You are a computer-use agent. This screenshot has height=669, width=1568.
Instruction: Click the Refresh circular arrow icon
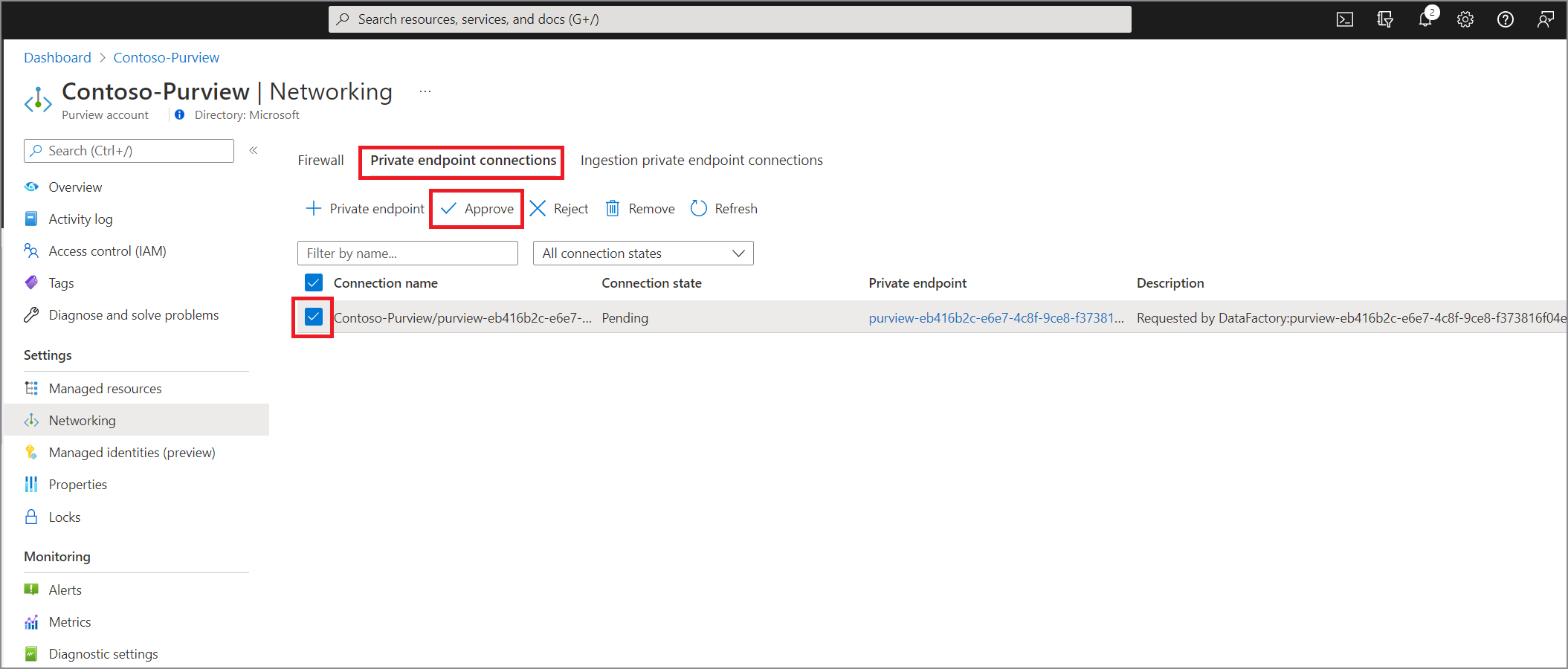(699, 208)
